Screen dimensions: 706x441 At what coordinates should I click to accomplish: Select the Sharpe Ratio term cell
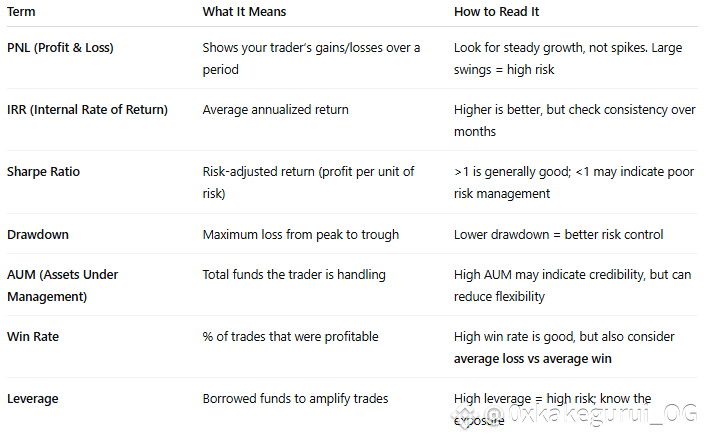click(x=43, y=172)
